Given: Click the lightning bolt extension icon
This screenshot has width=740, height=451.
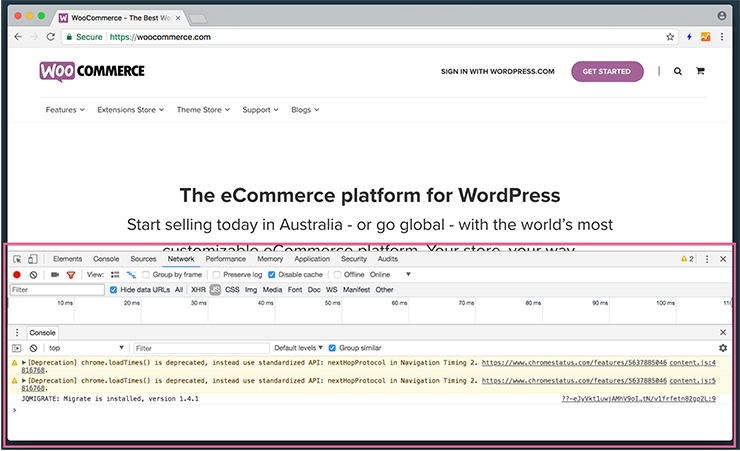Looking at the screenshot, I should click(x=689, y=37).
